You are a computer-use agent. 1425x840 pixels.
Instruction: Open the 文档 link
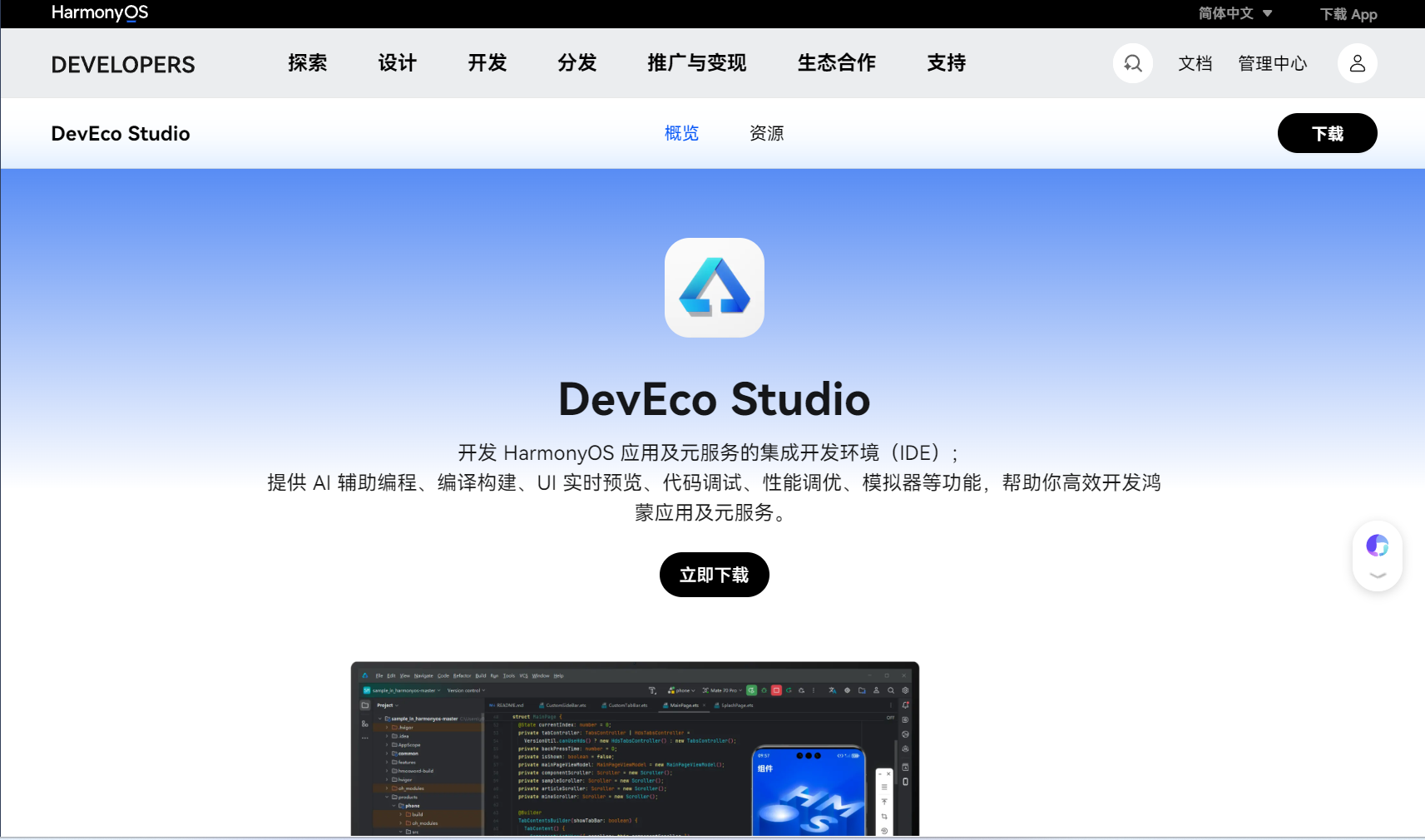pyautogui.click(x=1195, y=64)
